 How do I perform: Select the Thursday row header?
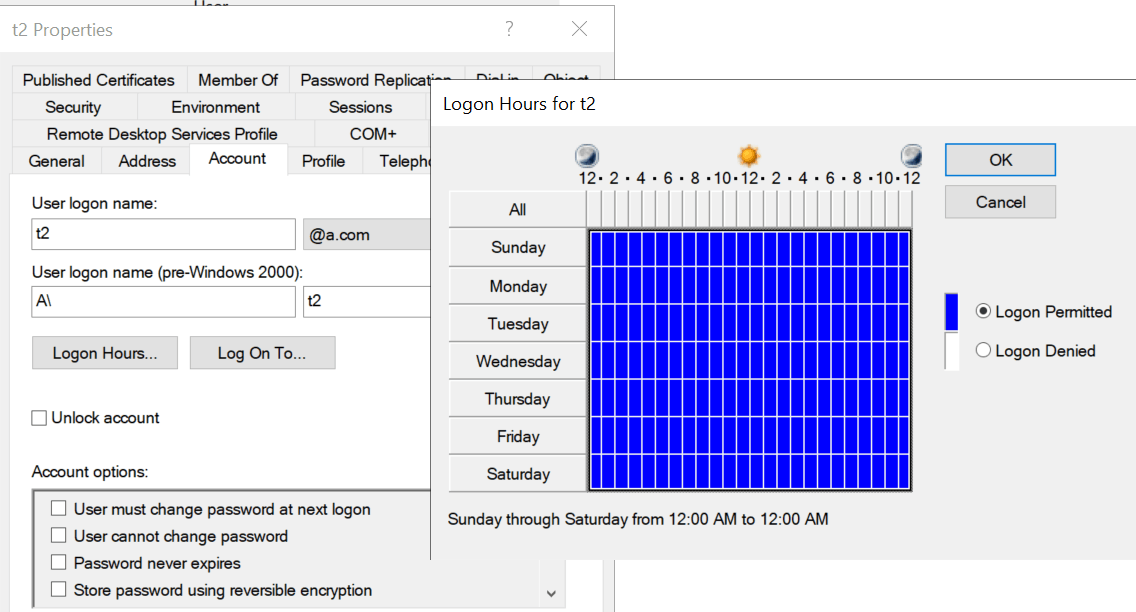(x=517, y=399)
